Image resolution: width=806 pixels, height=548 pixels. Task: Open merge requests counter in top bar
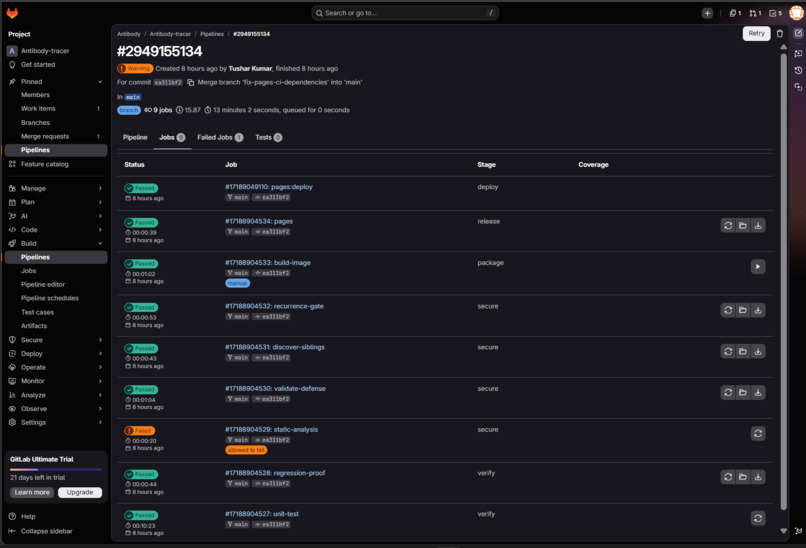pos(755,13)
